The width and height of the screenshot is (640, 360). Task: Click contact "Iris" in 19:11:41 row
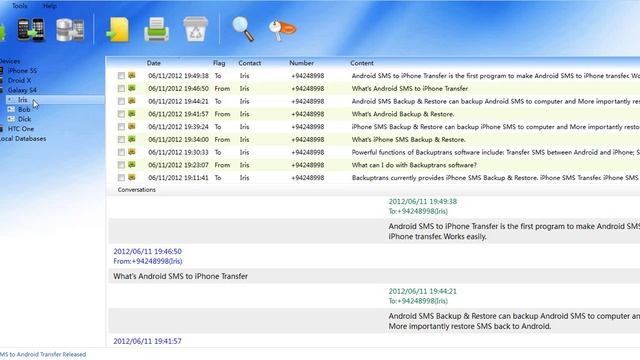(244, 178)
